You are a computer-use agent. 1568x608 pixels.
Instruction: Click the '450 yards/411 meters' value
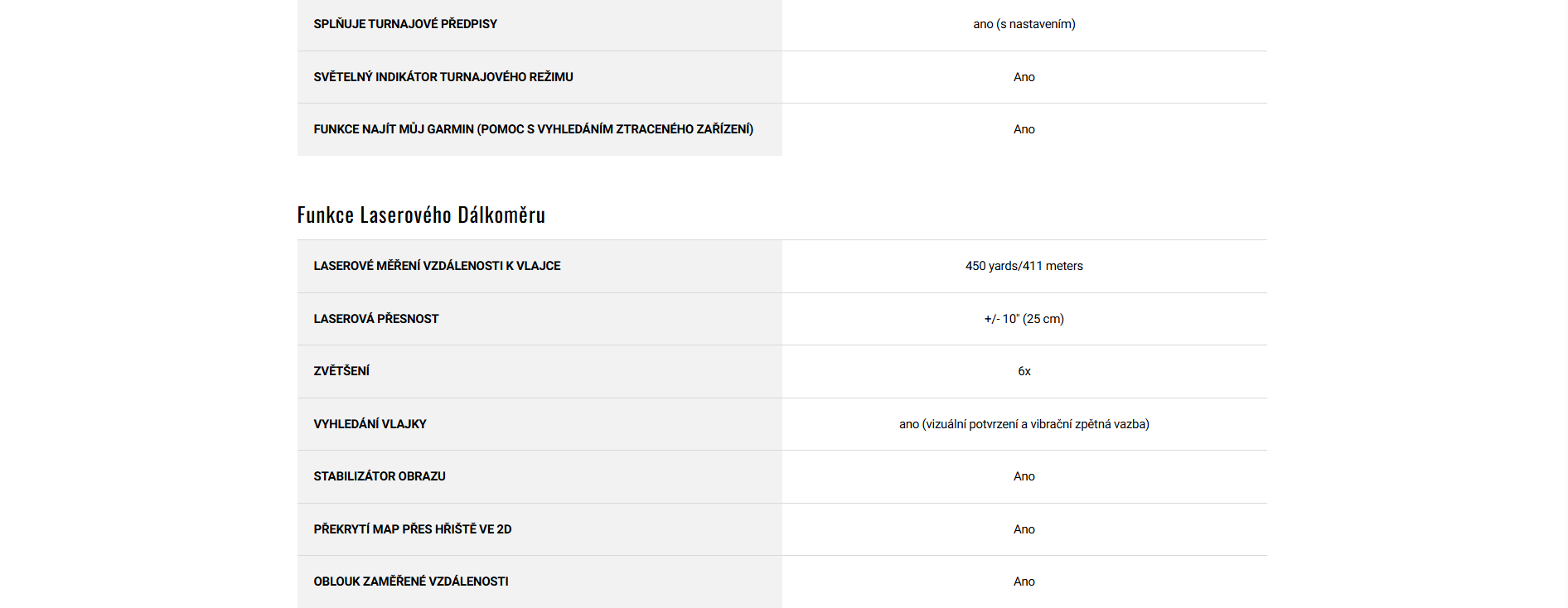coord(1024,266)
